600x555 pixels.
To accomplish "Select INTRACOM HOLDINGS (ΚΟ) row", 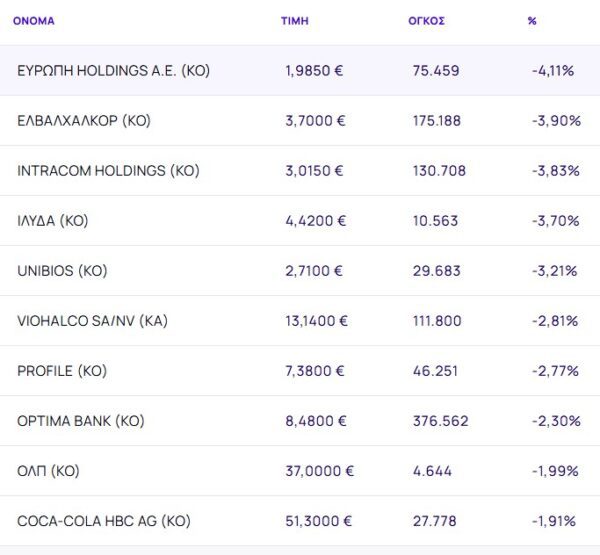I will click(108, 171).
